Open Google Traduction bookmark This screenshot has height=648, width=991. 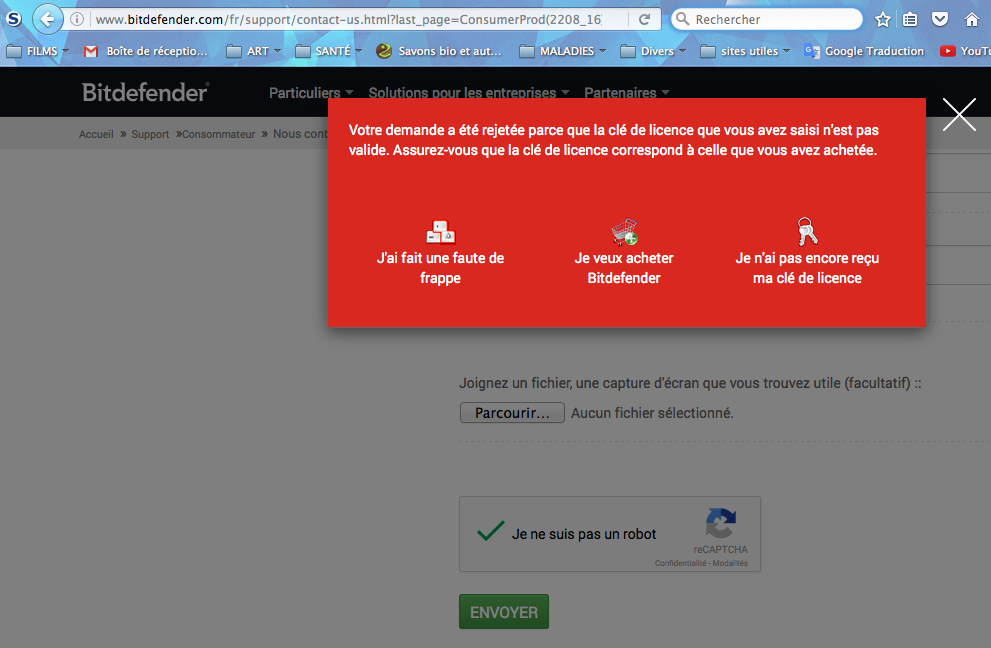864,51
